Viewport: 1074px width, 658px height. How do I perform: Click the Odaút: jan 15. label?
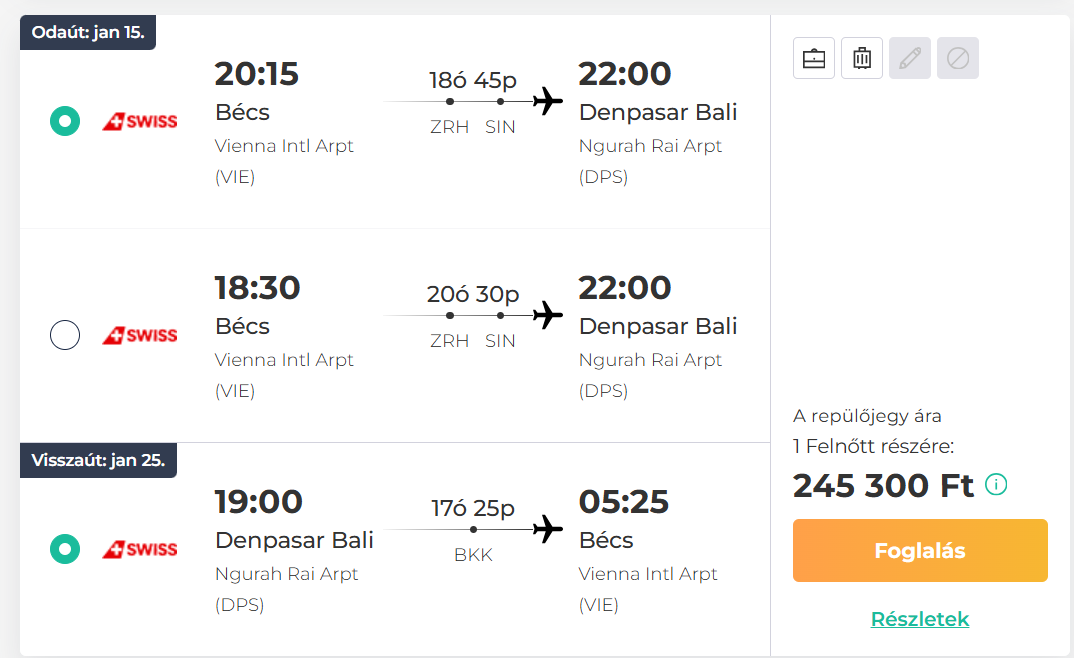(x=88, y=32)
